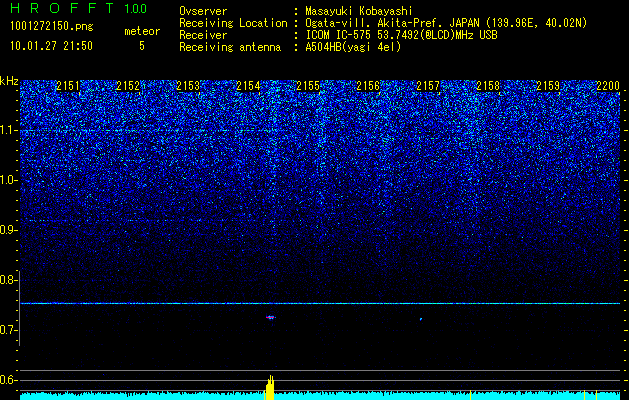Click the tall yellow peak in power graph
This screenshot has width=629, height=400.
click(270, 387)
